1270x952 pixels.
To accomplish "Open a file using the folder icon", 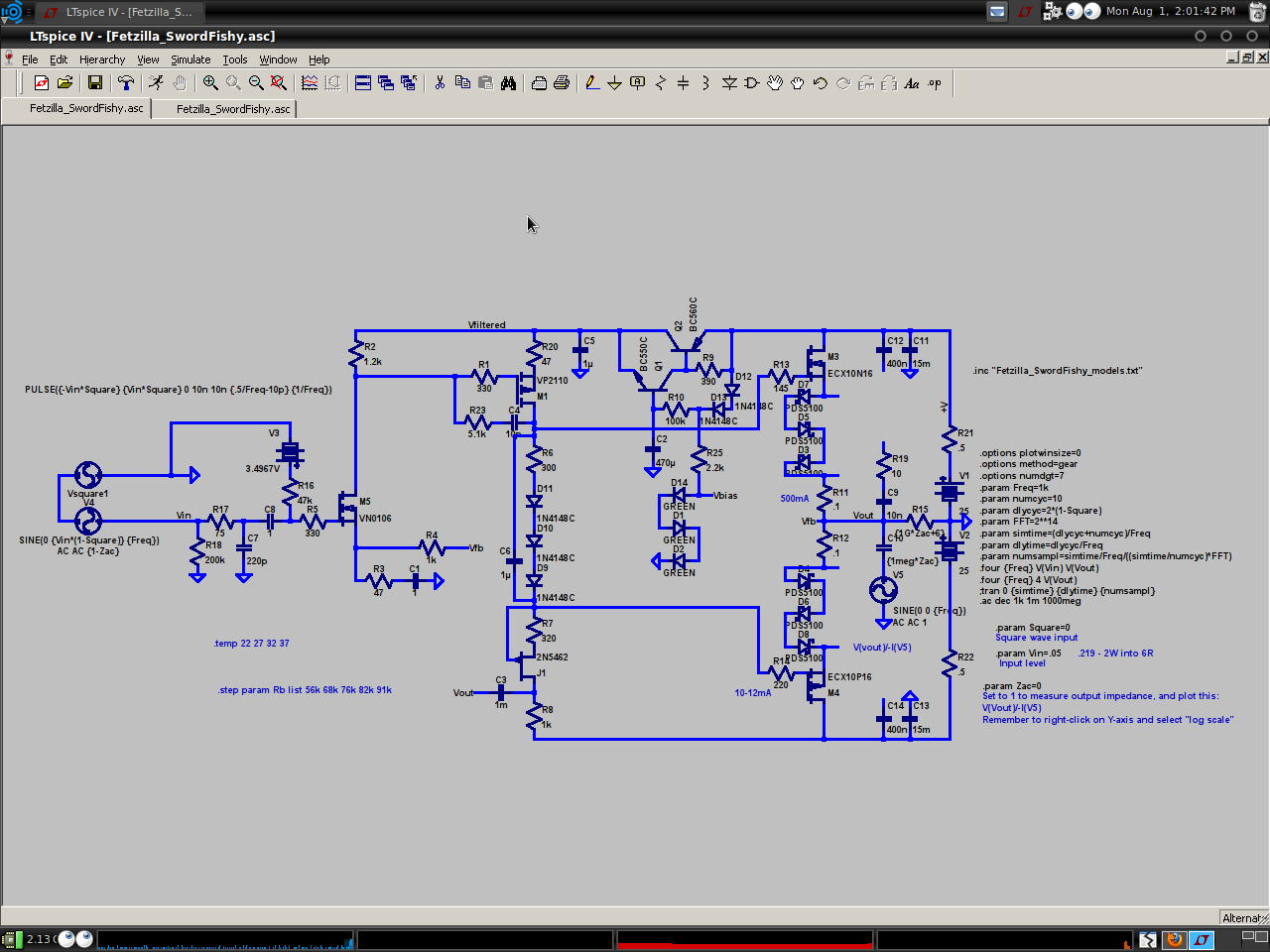I will [x=64, y=83].
